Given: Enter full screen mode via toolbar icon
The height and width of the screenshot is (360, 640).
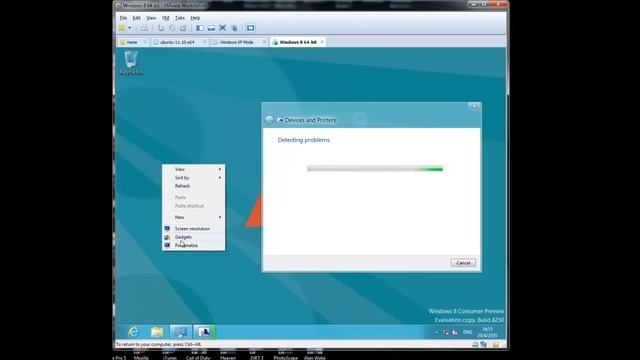Looking at the screenshot, I should tap(222, 28).
